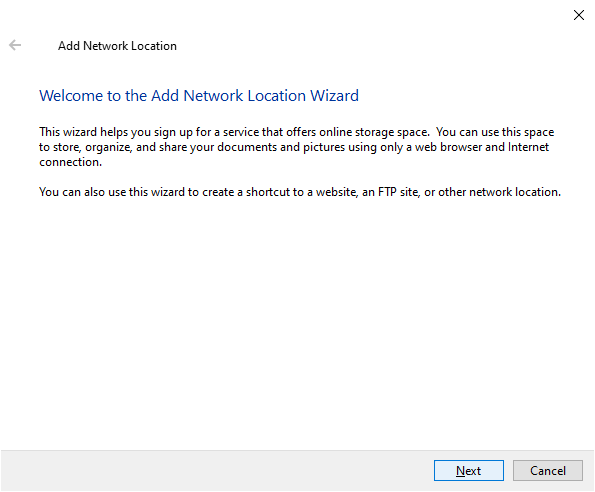Click the word 'Wizard' in the blue heading

click(334, 96)
